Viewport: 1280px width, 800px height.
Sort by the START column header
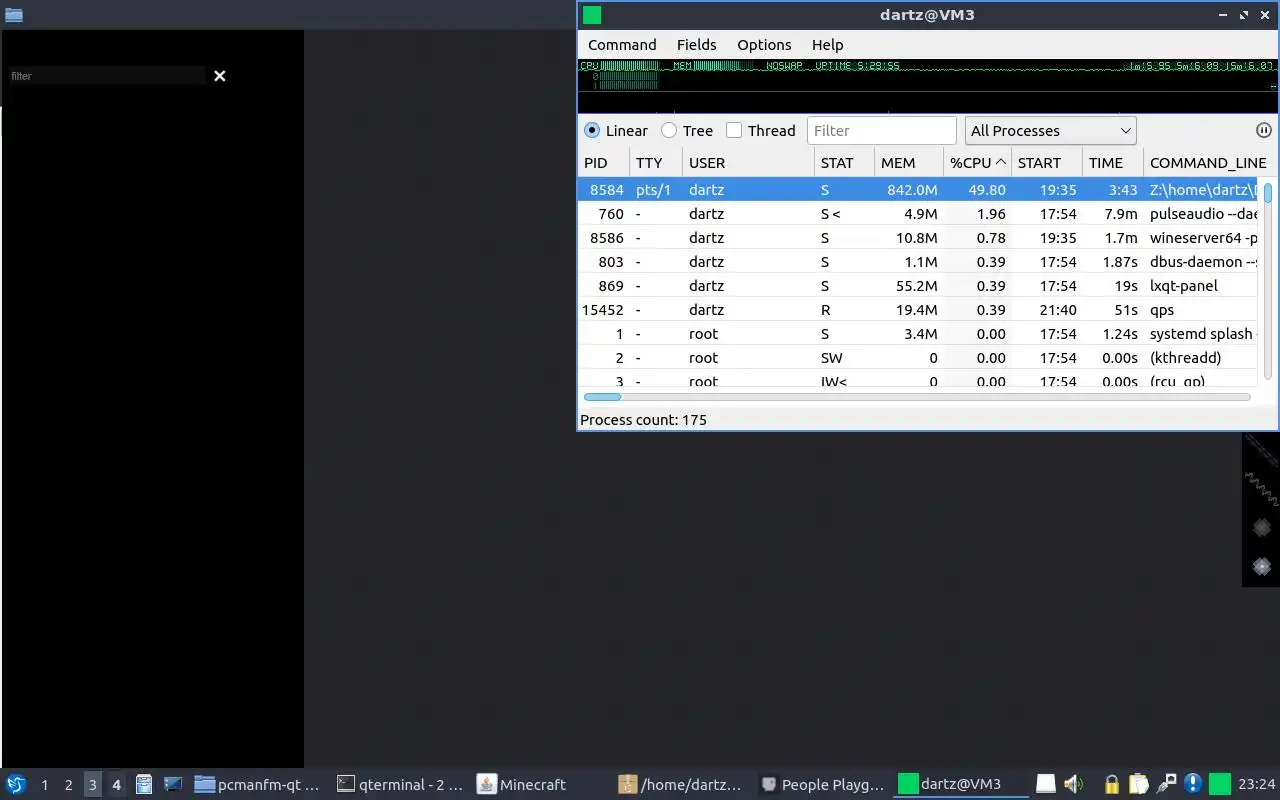click(x=1047, y=163)
